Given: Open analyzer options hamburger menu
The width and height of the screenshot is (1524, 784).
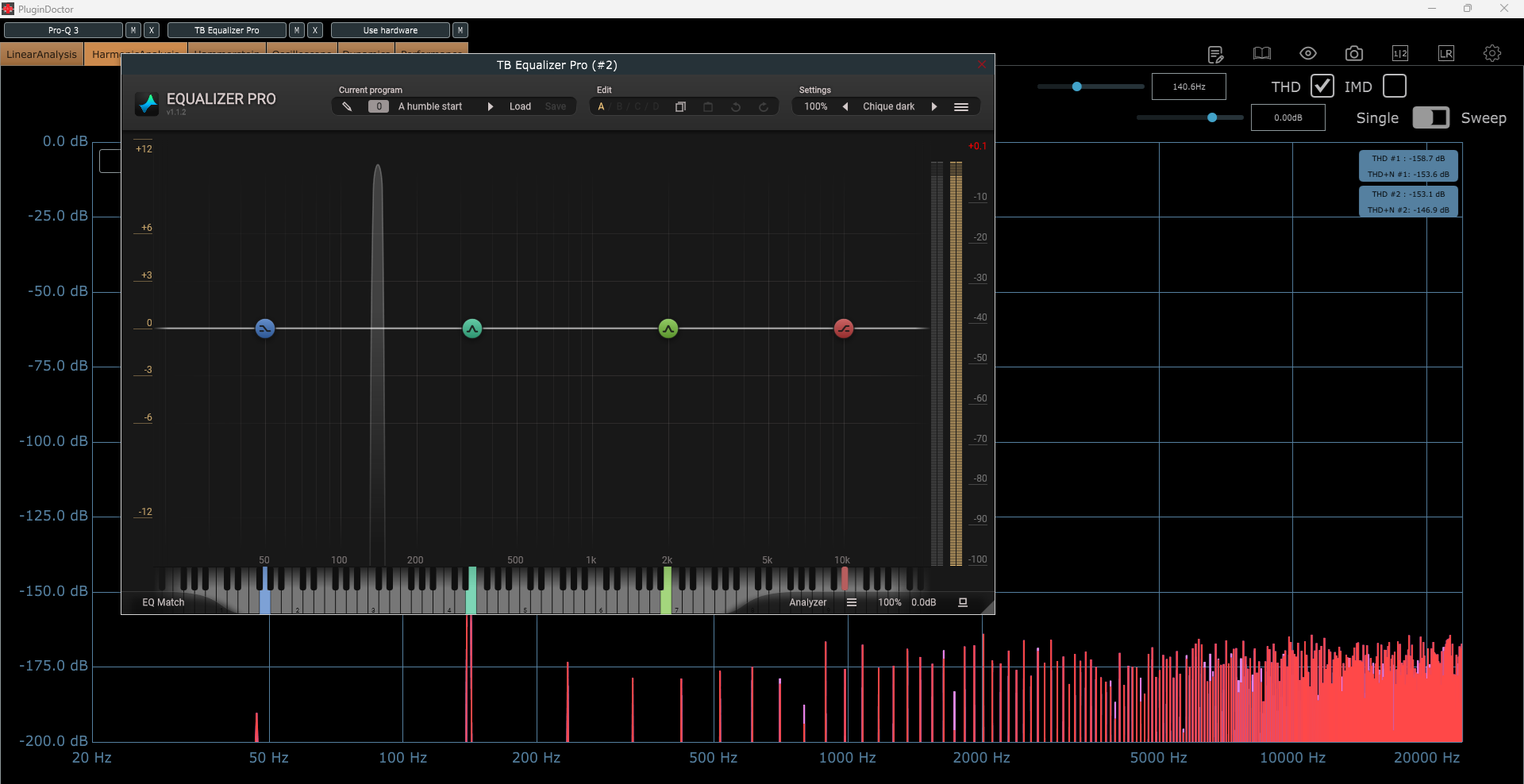Looking at the screenshot, I should (x=852, y=602).
